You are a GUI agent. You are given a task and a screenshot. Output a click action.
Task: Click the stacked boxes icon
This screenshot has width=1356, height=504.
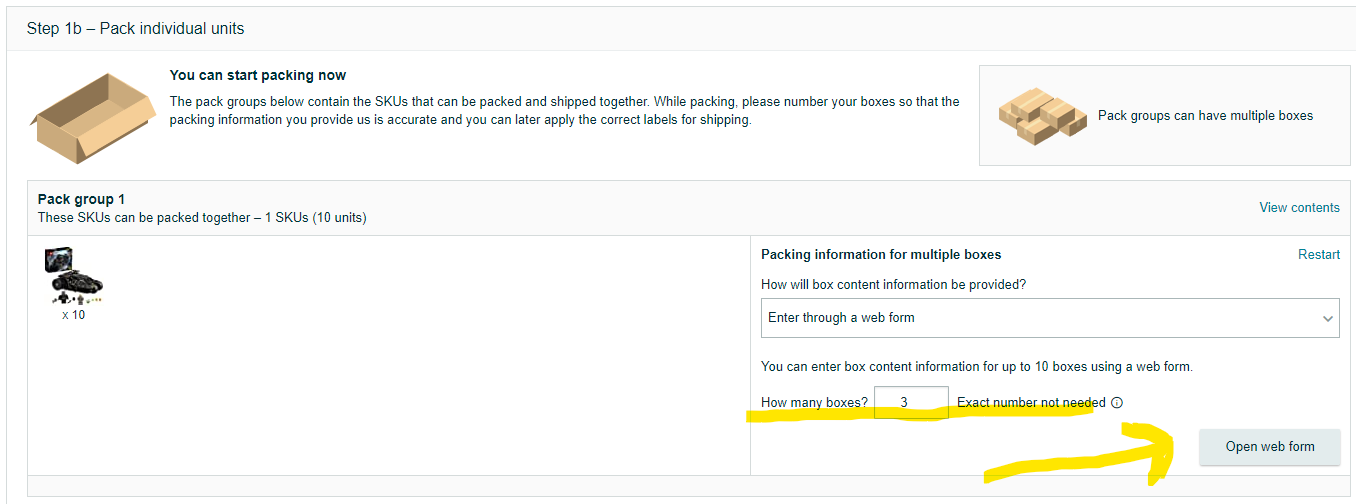(1042, 115)
